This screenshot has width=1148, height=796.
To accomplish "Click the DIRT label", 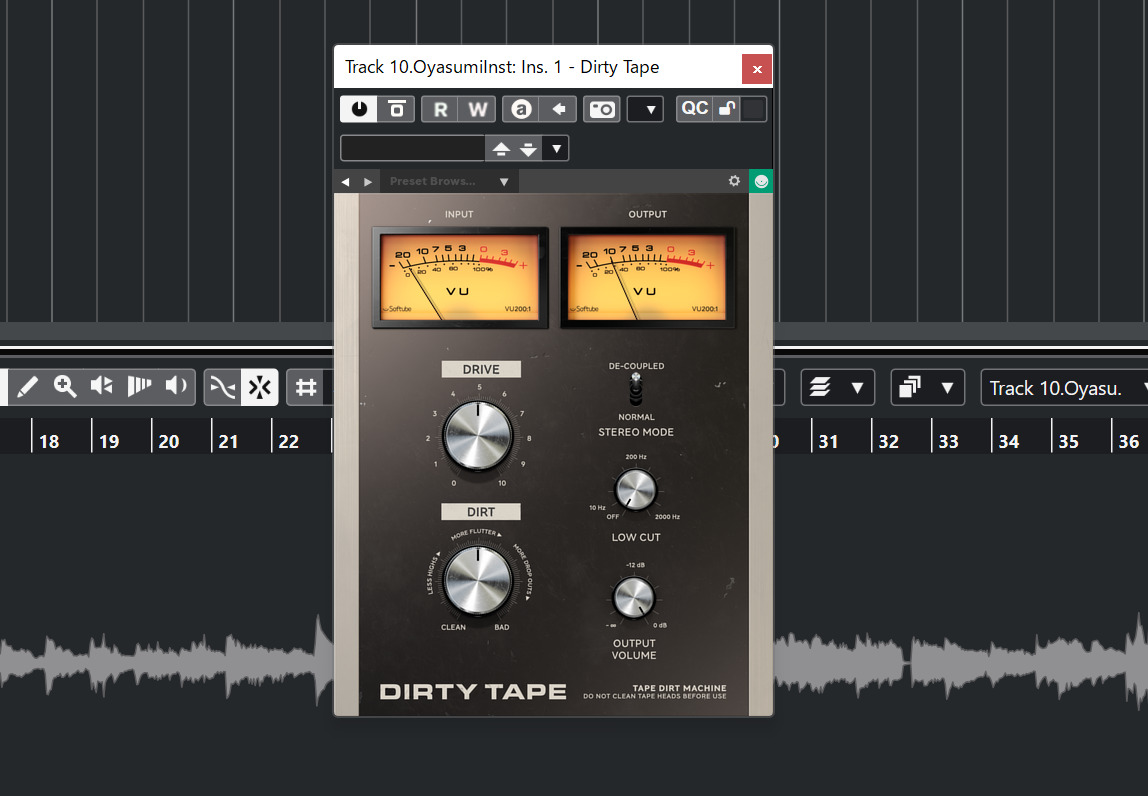I will coord(481,512).
